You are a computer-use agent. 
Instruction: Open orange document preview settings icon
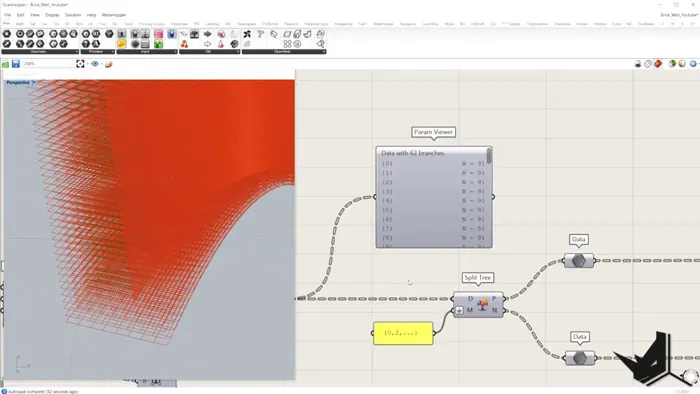coord(682,64)
